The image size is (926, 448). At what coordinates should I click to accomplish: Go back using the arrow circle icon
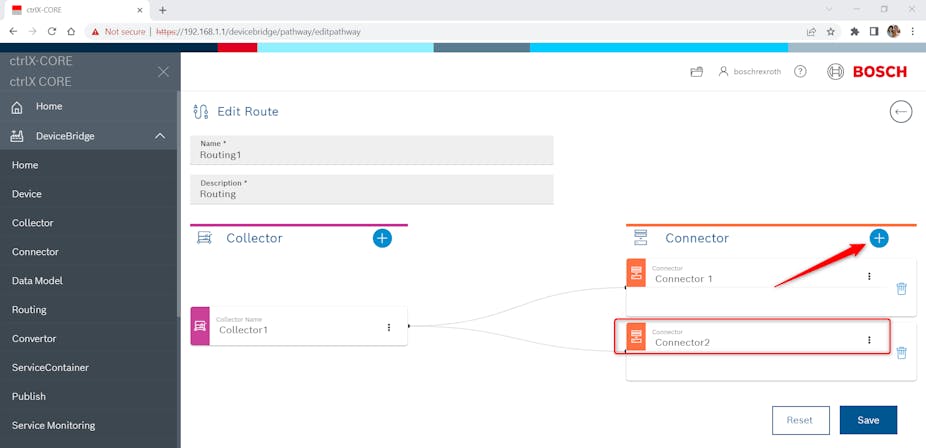tap(900, 112)
